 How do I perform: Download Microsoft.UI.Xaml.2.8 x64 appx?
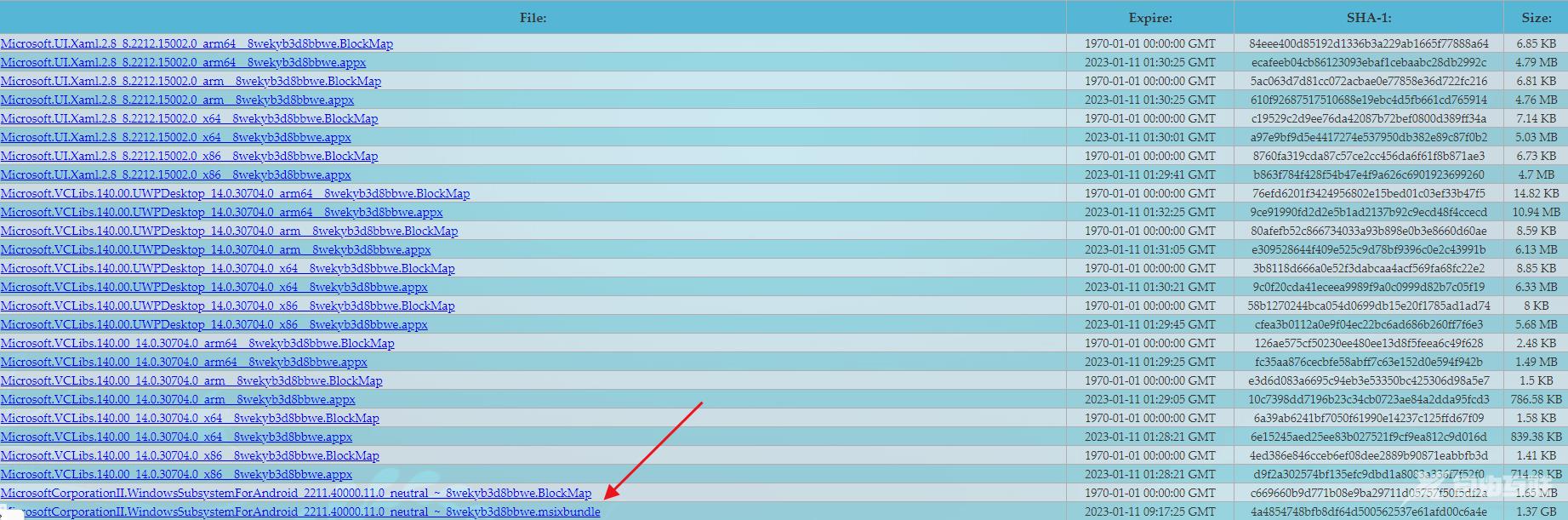click(175, 137)
